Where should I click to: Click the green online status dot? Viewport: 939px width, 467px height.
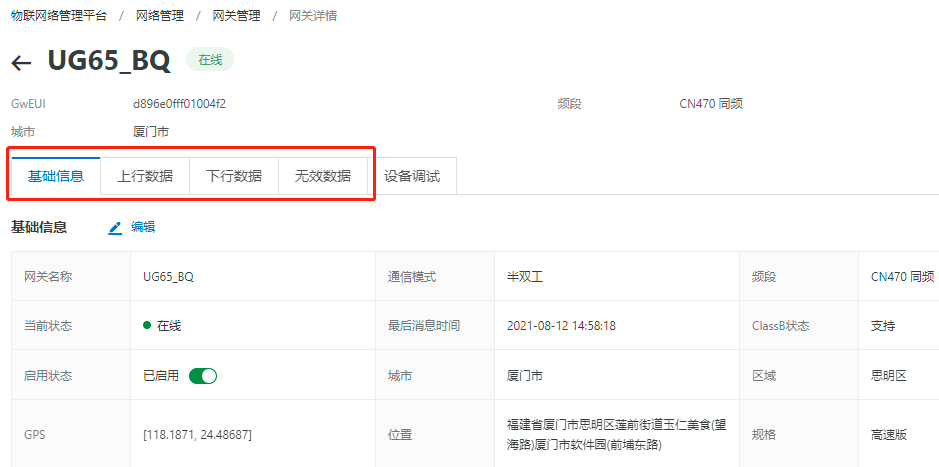point(148,326)
